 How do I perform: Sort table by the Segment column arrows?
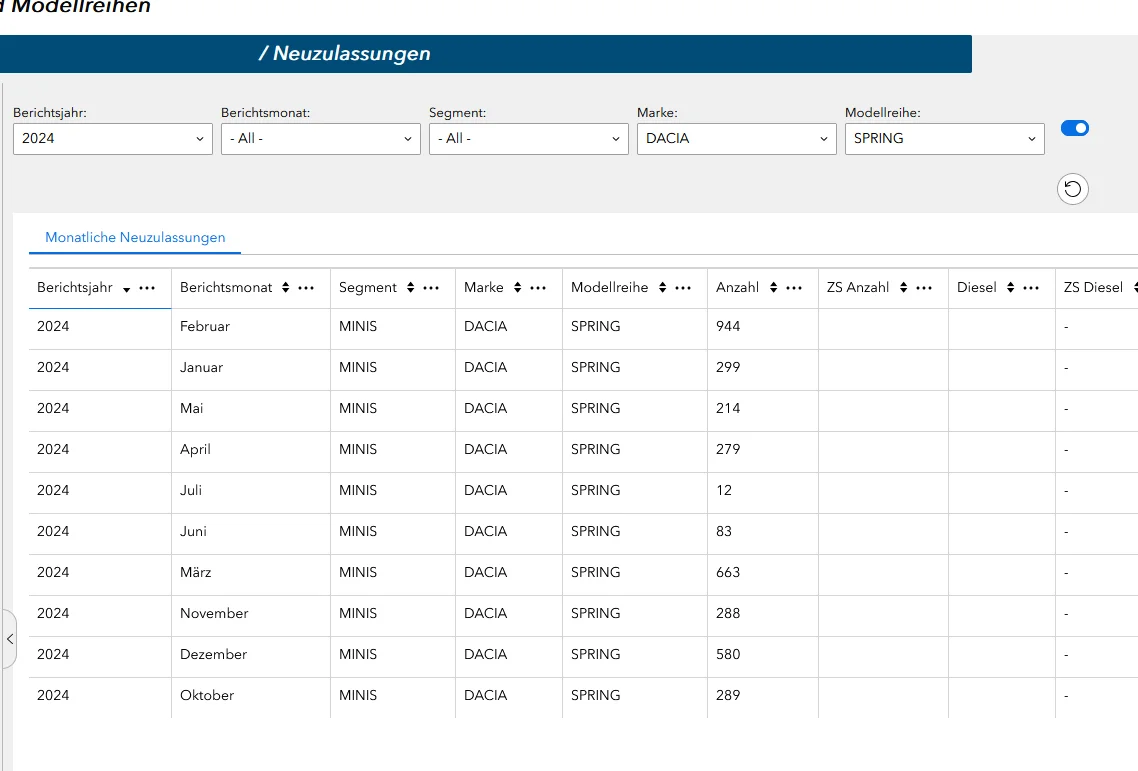(x=410, y=288)
